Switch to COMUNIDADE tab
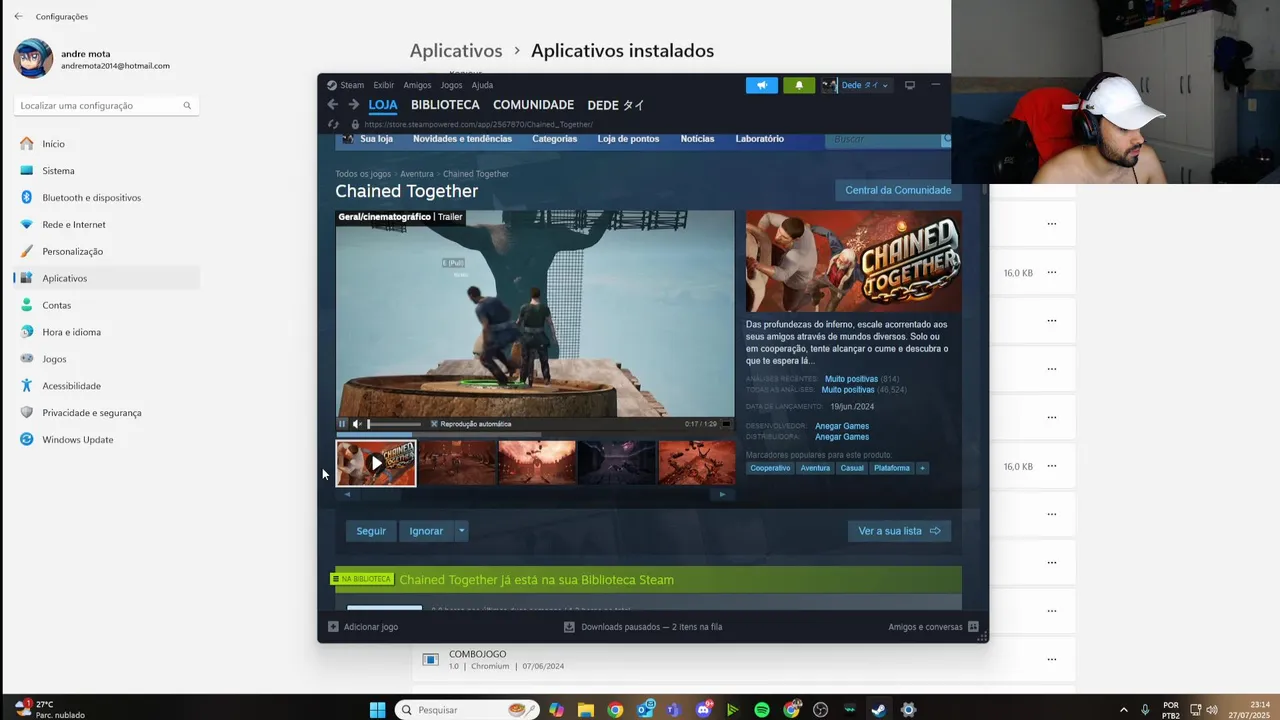 [x=533, y=105]
